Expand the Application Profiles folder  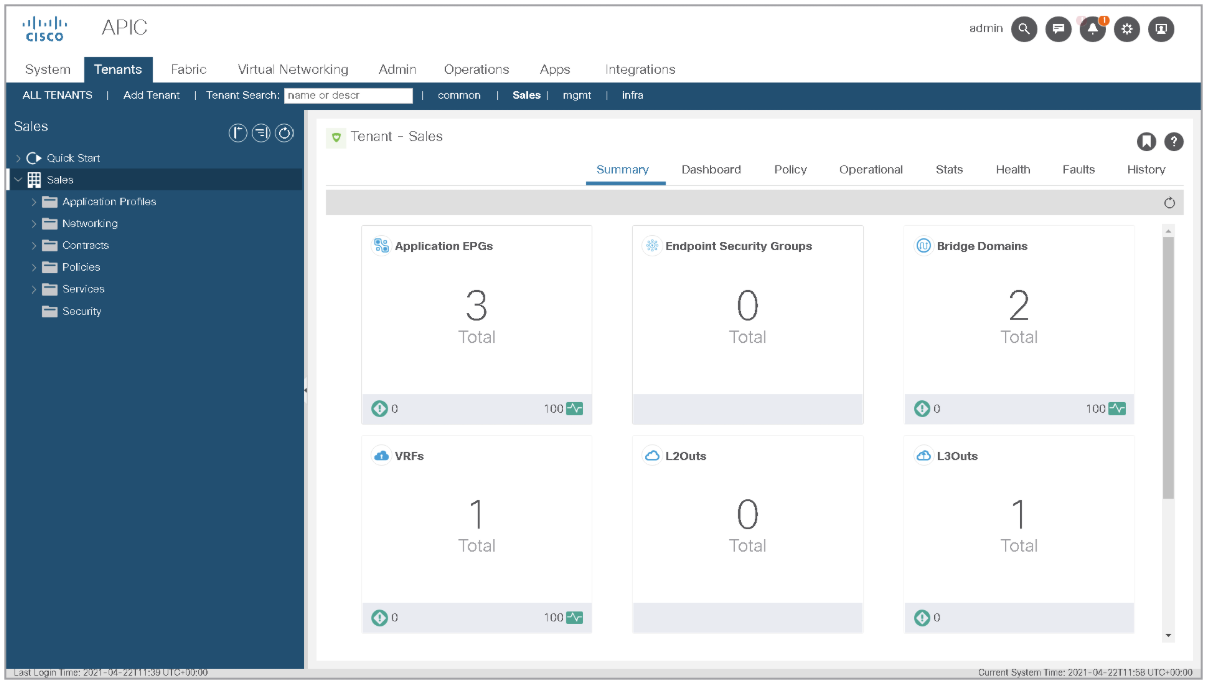[34, 202]
